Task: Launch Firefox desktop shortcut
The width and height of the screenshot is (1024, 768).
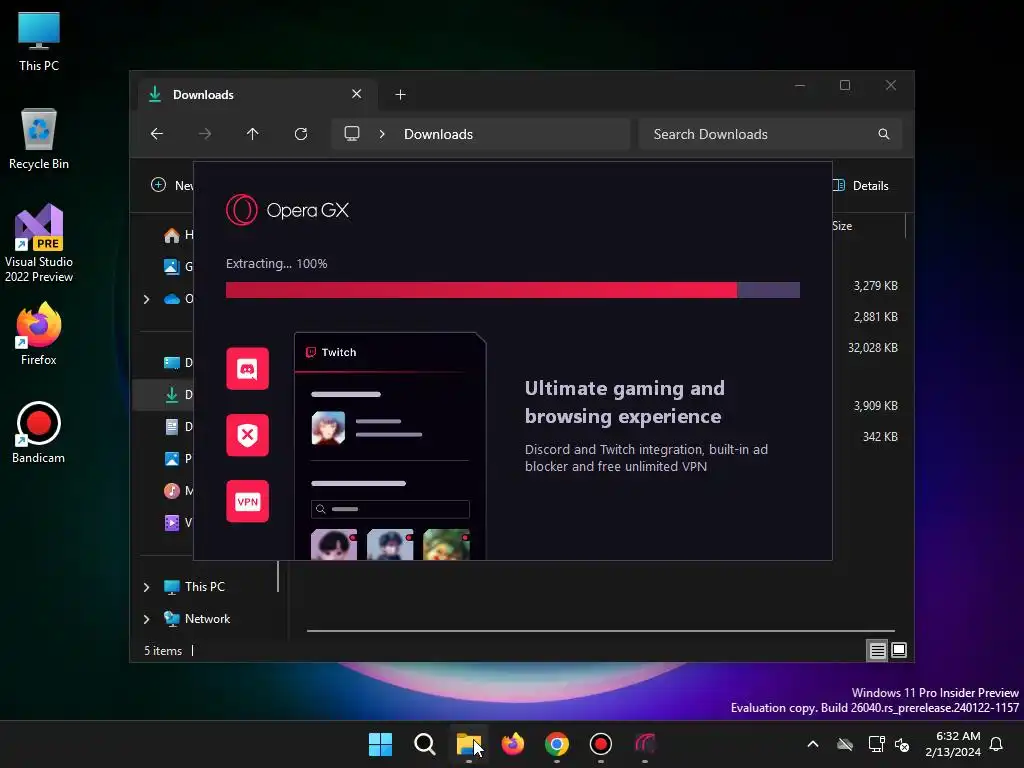Action: (x=39, y=334)
